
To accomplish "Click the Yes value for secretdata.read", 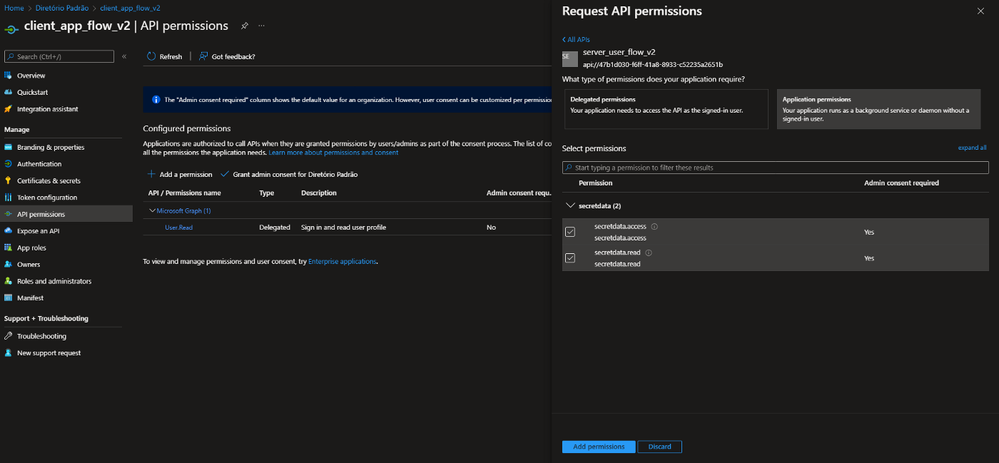I will point(869,258).
